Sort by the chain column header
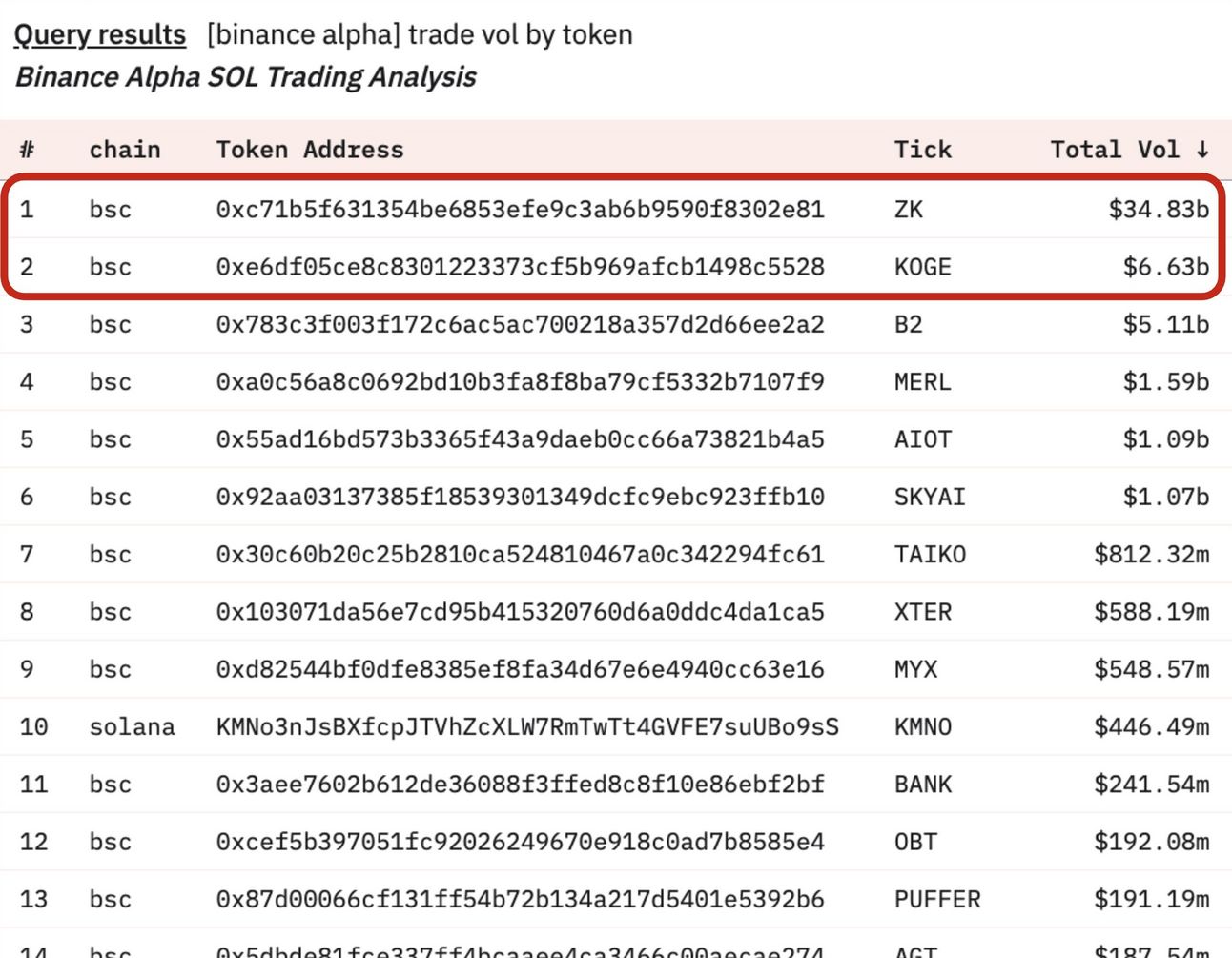Screen dimensions: 1232x958 (125, 150)
